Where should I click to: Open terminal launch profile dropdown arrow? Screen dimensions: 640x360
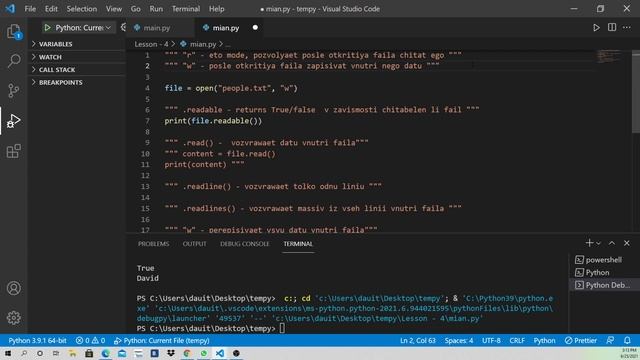point(598,243)
